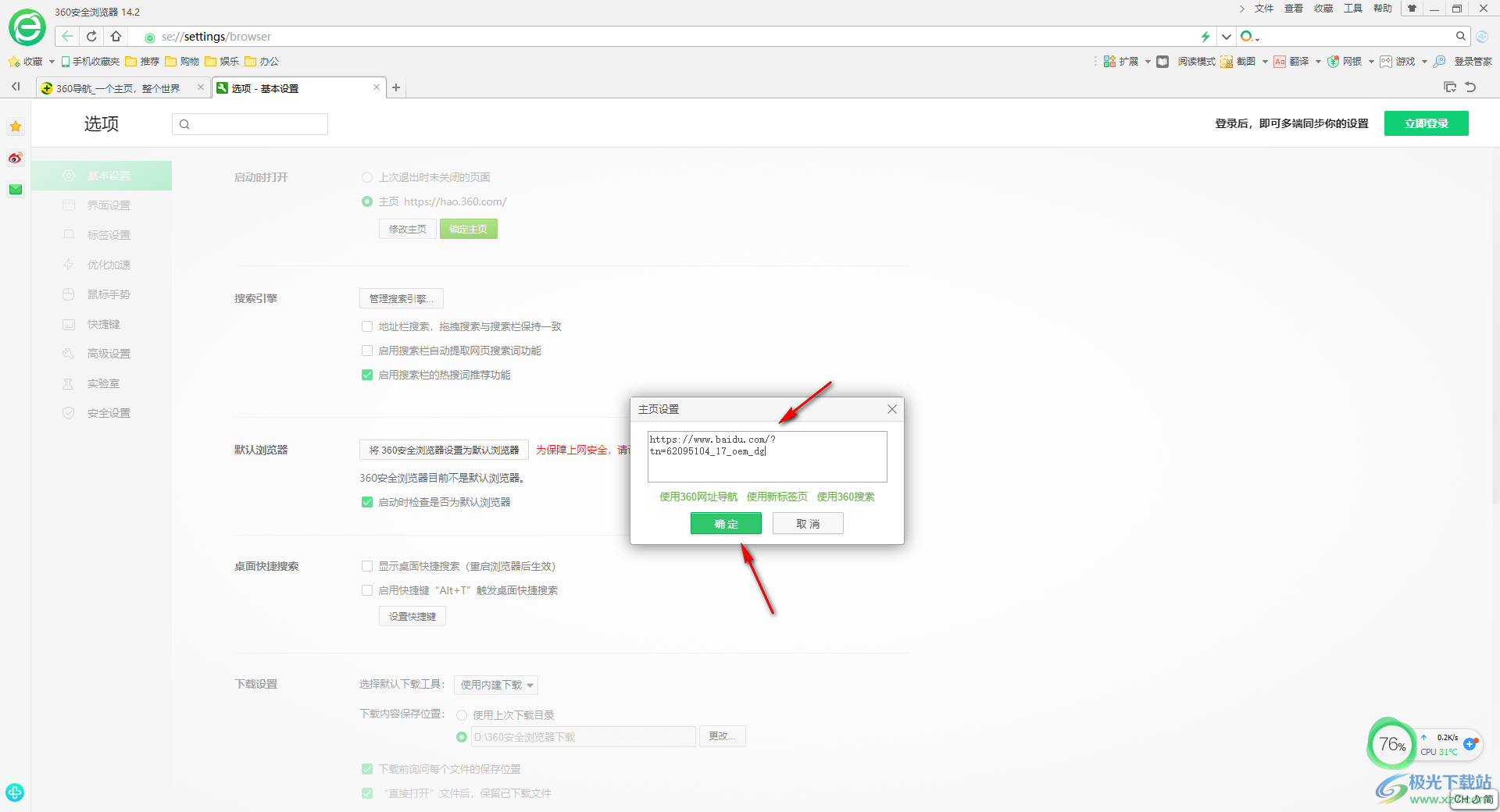The image size is (1500, 812).
Task: Reload the current page
Action: tap(91, 36)
